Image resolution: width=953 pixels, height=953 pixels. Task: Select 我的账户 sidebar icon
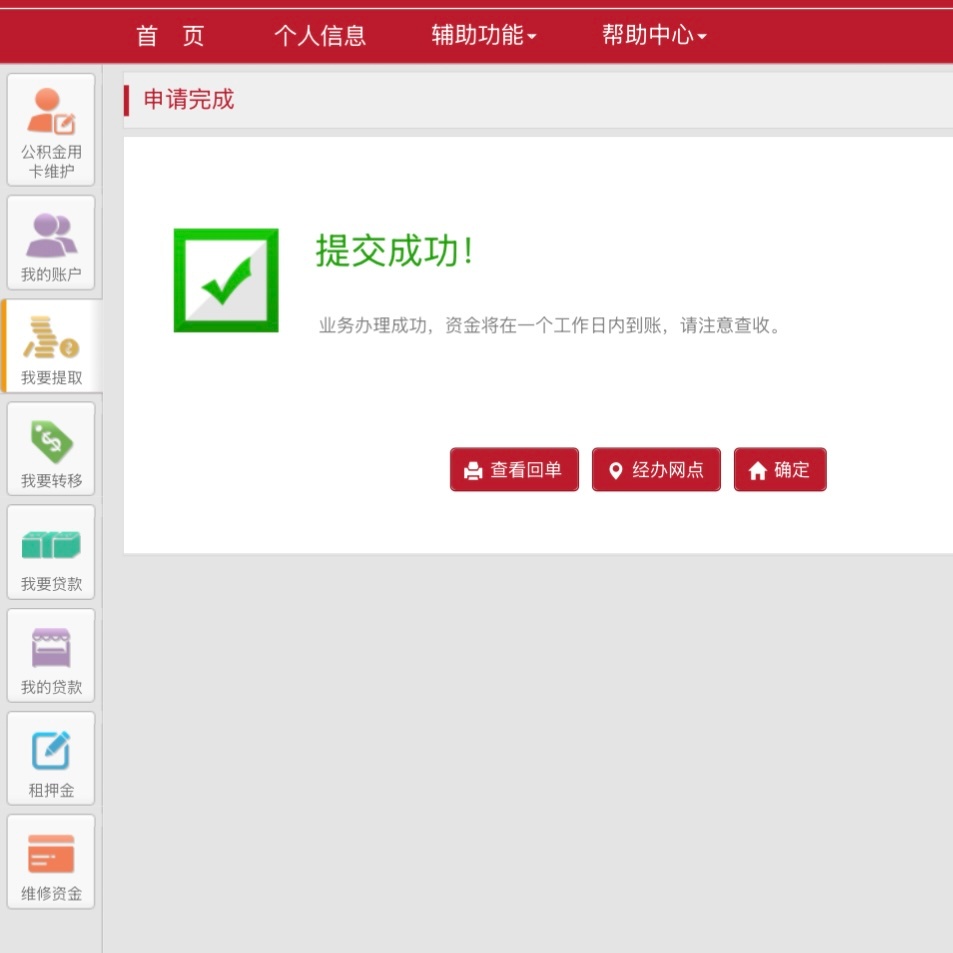click(x=50, y=243)
